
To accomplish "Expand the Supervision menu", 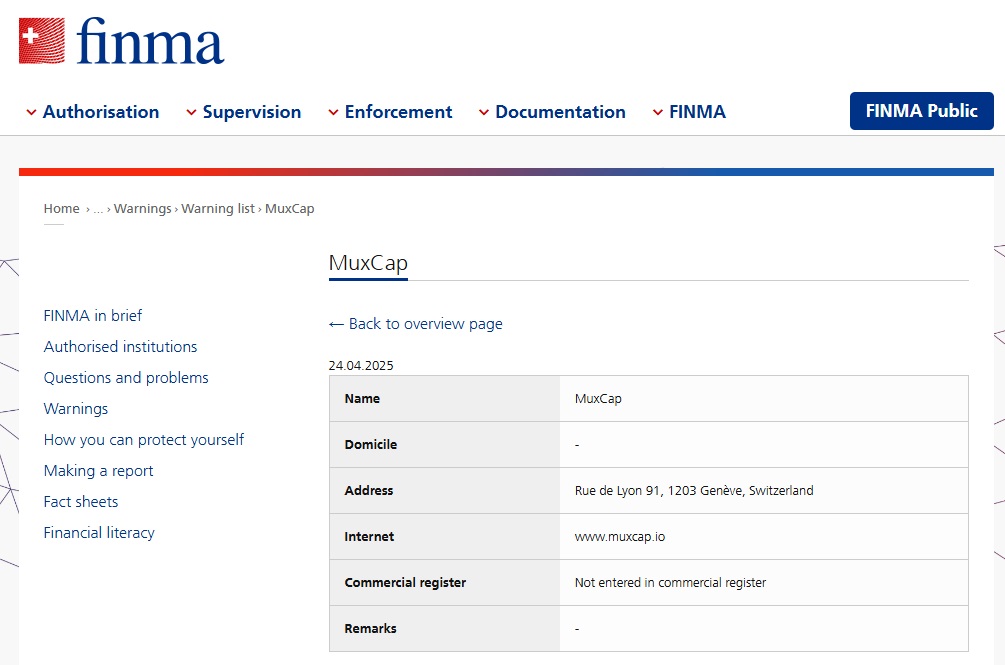I will coord(244,112).
